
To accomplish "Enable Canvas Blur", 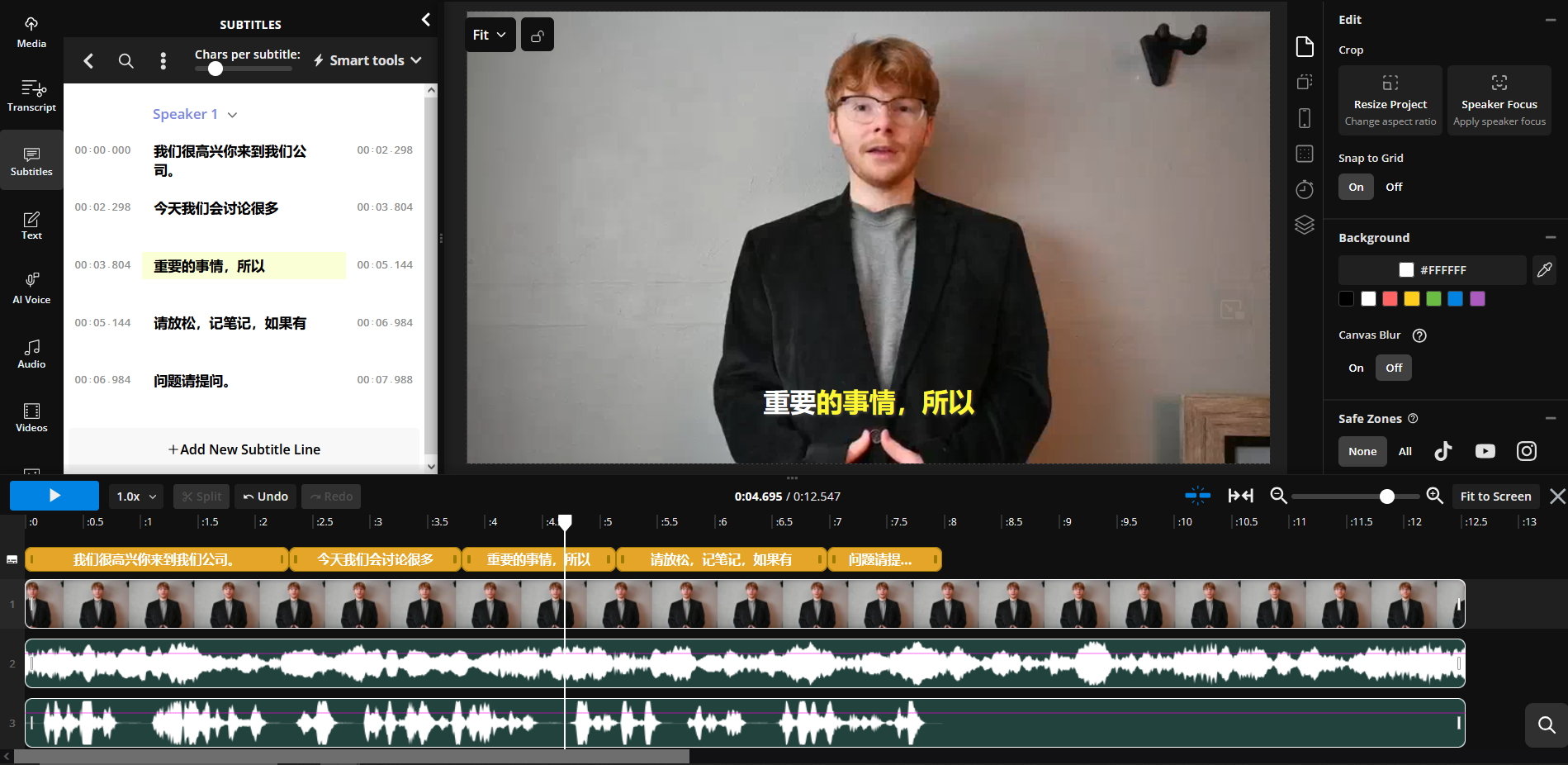I will (x=1355, y=367).
